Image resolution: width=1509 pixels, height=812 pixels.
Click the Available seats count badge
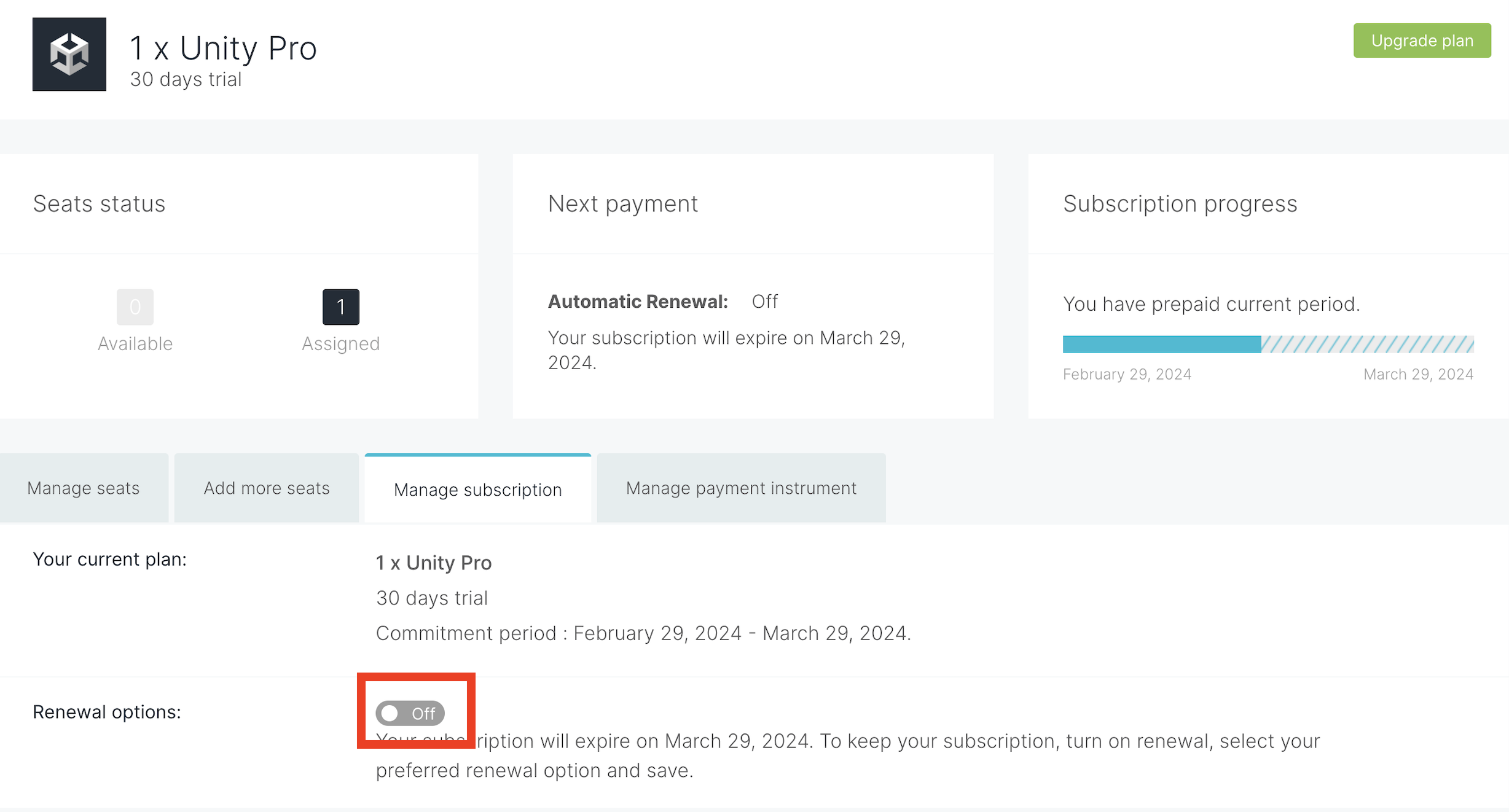(x=135, y=306)
